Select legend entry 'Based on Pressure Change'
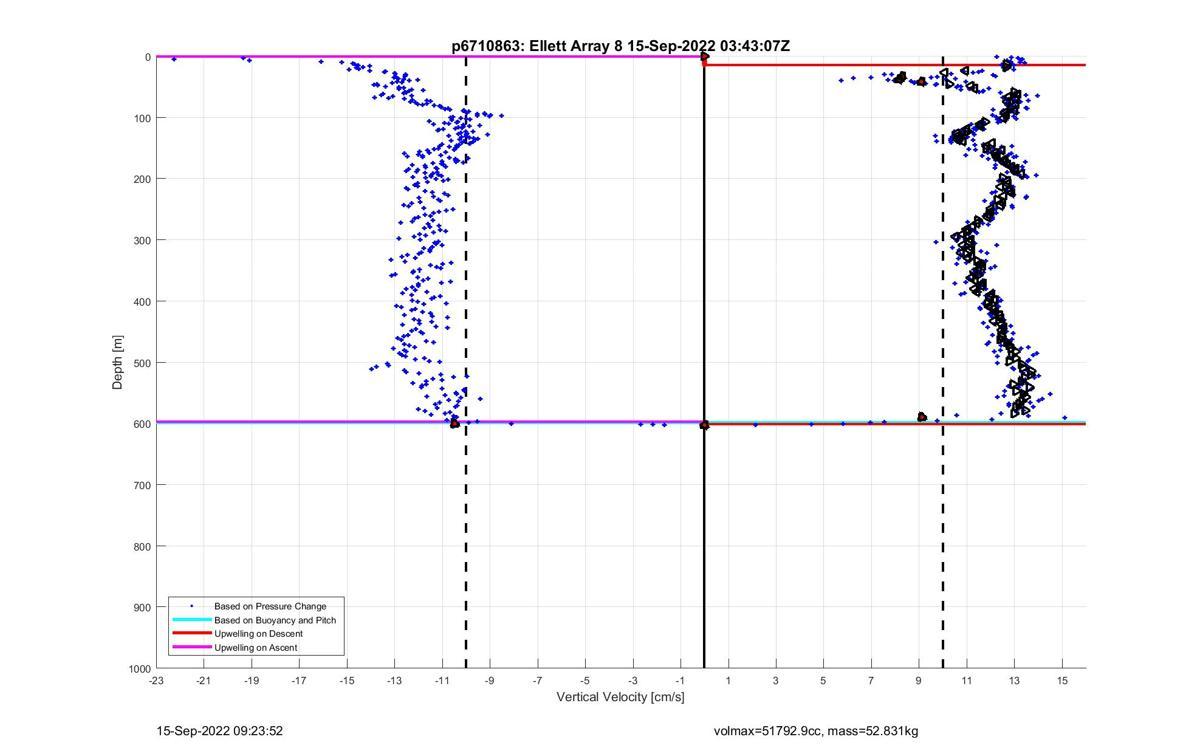Viewport: 1200px width, 751px height. (x=270, y=606)
